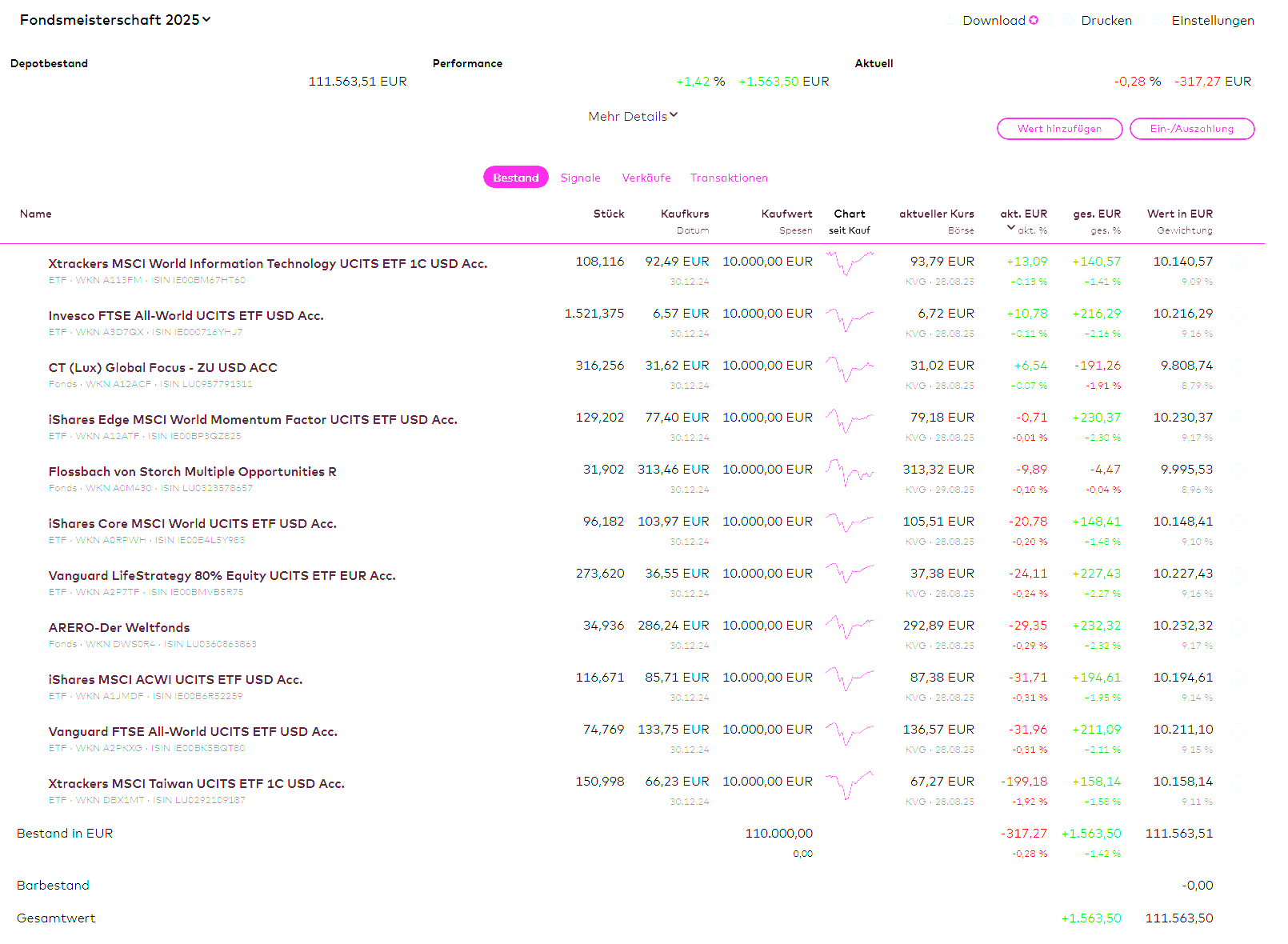The width and height of the screenshot is (1288, 944).
Task: Open Flossbach von Storch Multiple Opportunities R link
Action: pyautogui.click(x=192, y=471)
